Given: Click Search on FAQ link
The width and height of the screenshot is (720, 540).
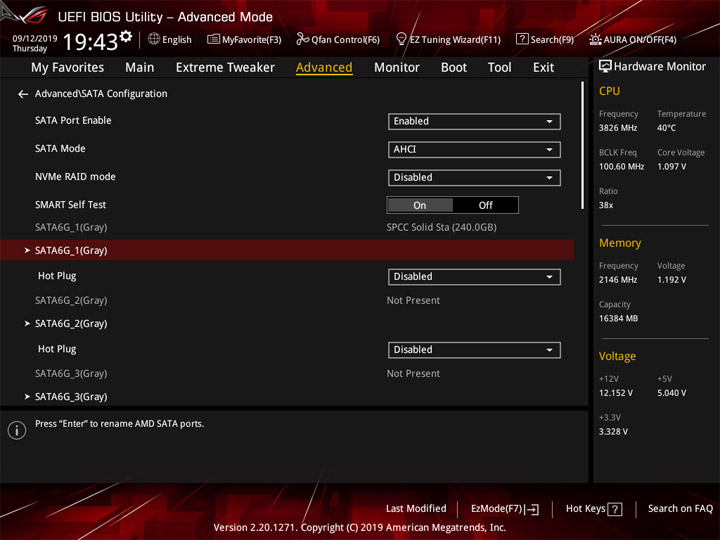Looking at the screenshot, I should click(x=680, y=509).
